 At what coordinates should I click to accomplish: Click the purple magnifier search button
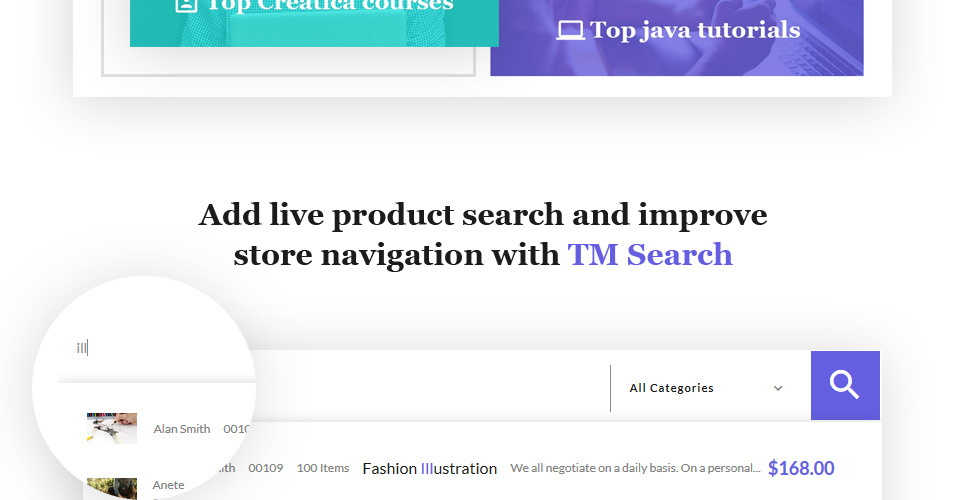(x=845, y=385)
